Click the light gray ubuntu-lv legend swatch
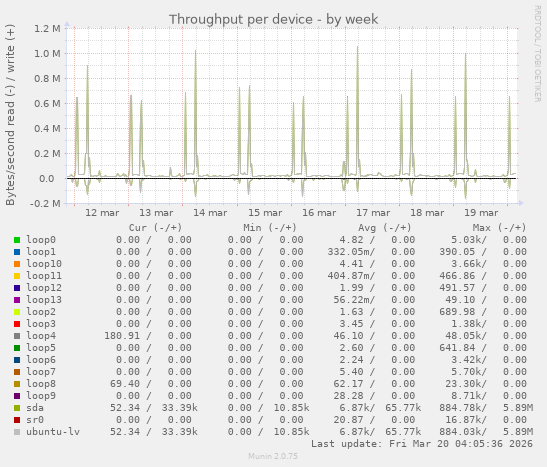This screenshot has width=547, height=467. [x=17, y=432]
